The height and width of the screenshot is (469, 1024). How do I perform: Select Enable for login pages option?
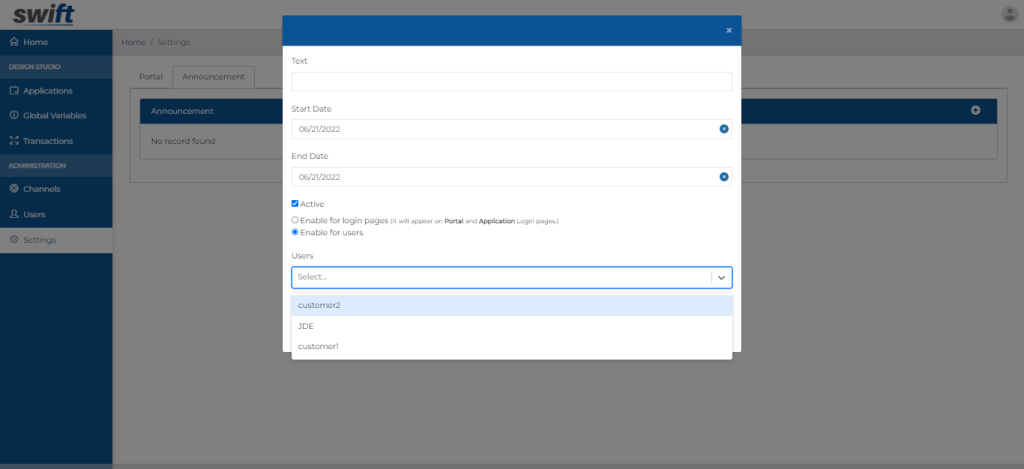tap(295, 220)
